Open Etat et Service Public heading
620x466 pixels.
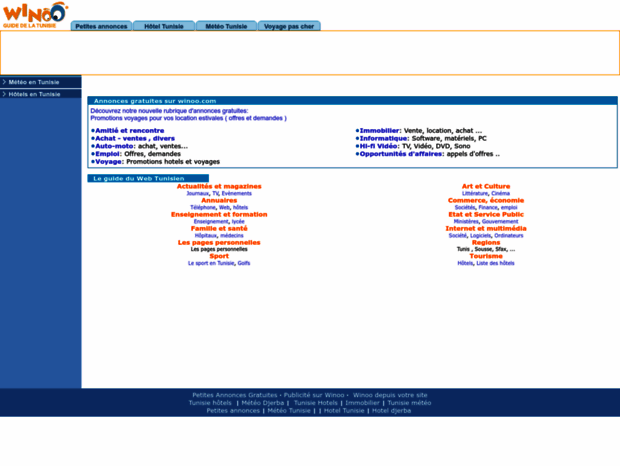(x=486, y=214)
